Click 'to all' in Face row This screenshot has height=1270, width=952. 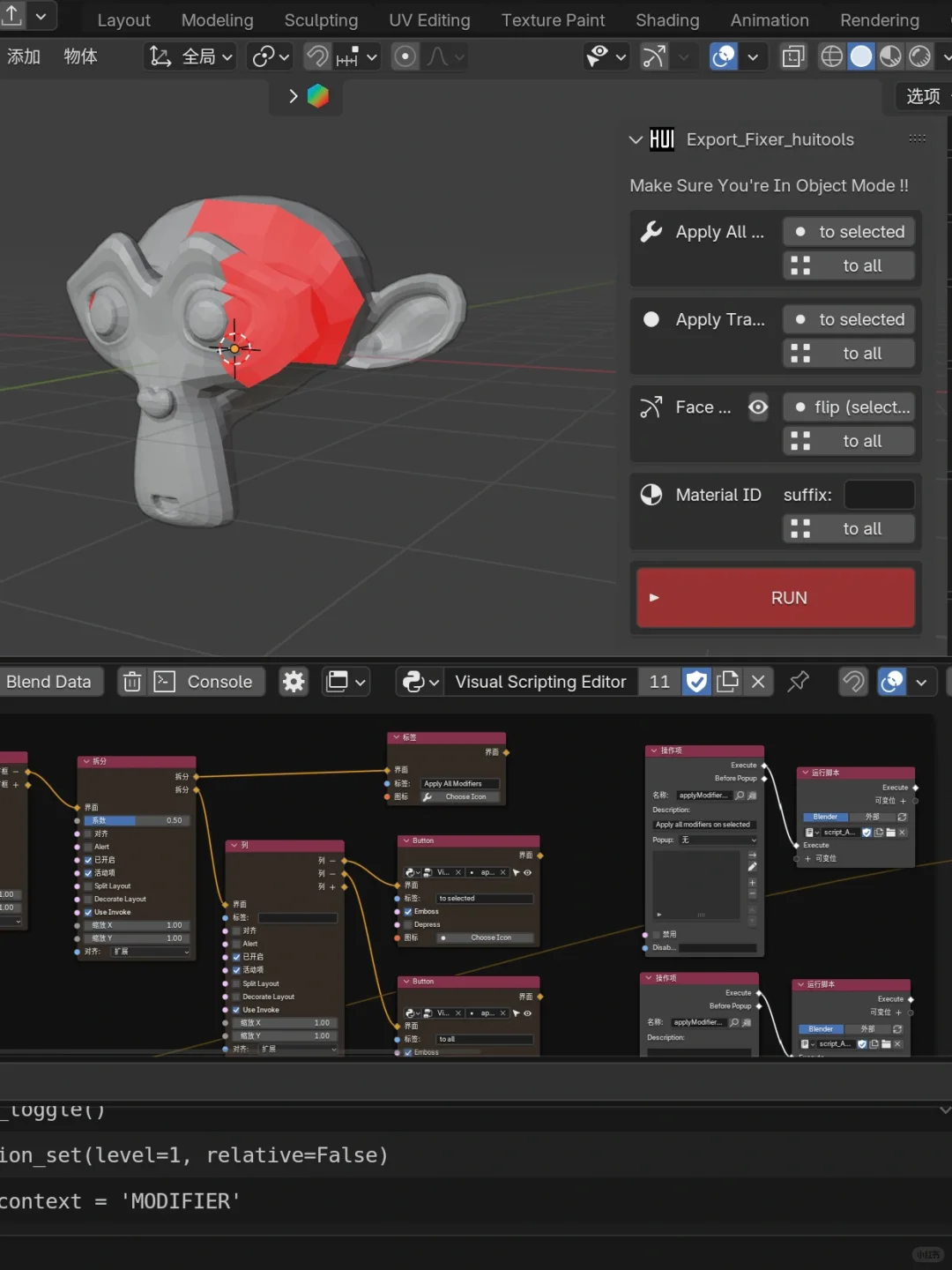point(849,440)
